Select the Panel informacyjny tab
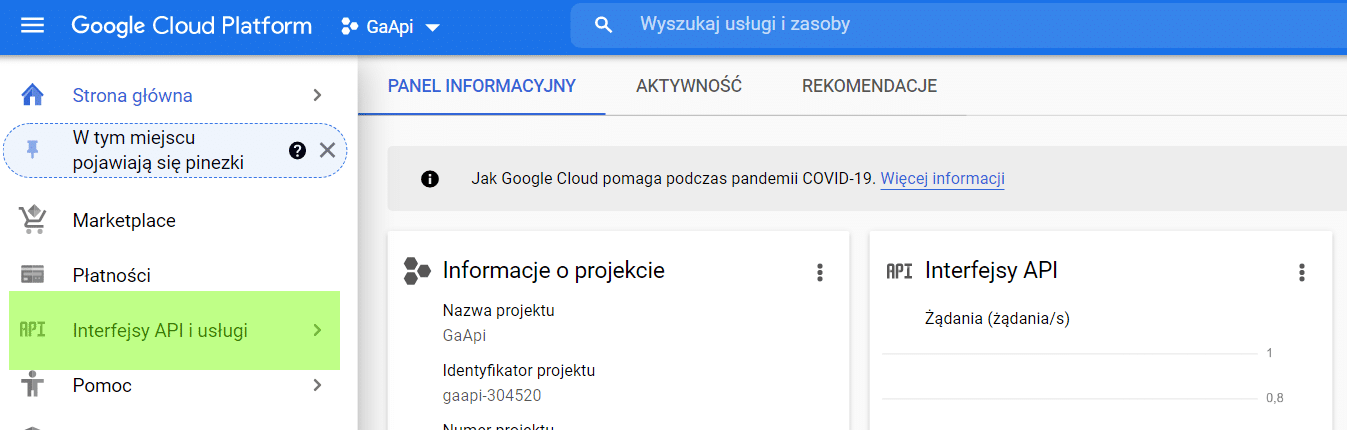Image resolution: width=1347 pixels, height=430 pixels. coord(481,86)
